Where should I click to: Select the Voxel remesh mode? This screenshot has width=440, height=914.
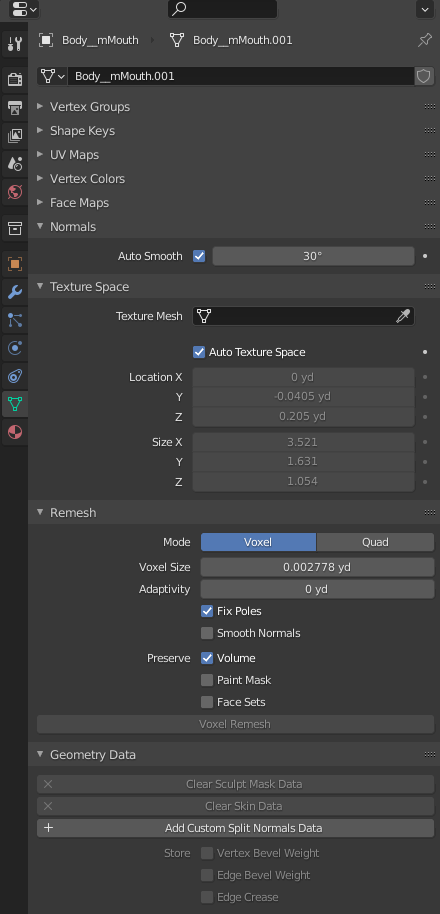click(x=258, y=542)
